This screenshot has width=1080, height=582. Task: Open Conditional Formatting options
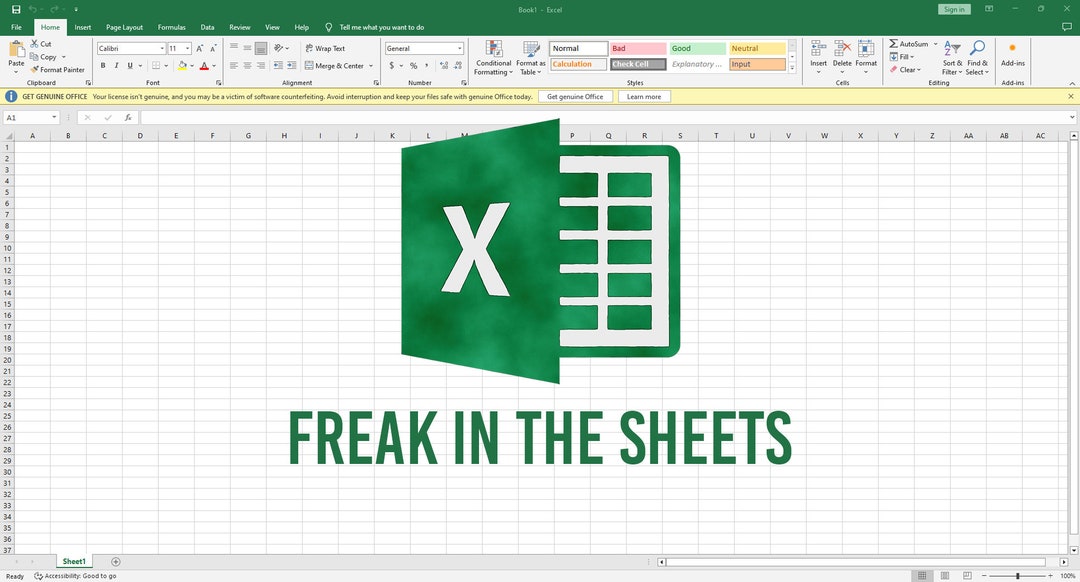pos(493,58)
